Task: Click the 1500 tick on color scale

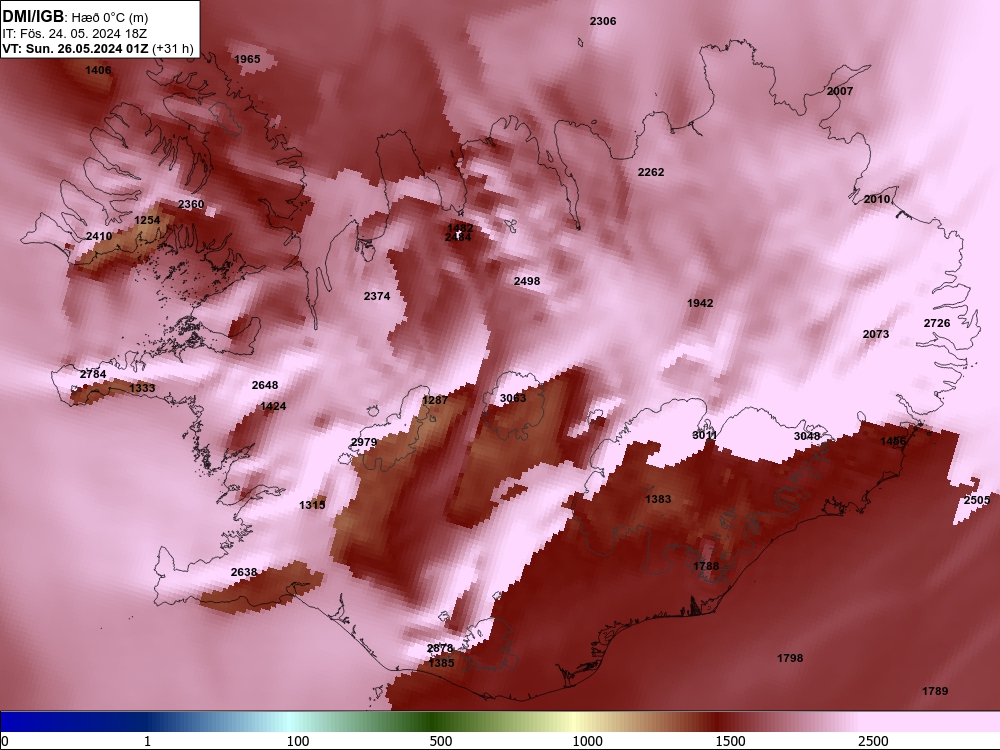Action: (x=730, y=741)
